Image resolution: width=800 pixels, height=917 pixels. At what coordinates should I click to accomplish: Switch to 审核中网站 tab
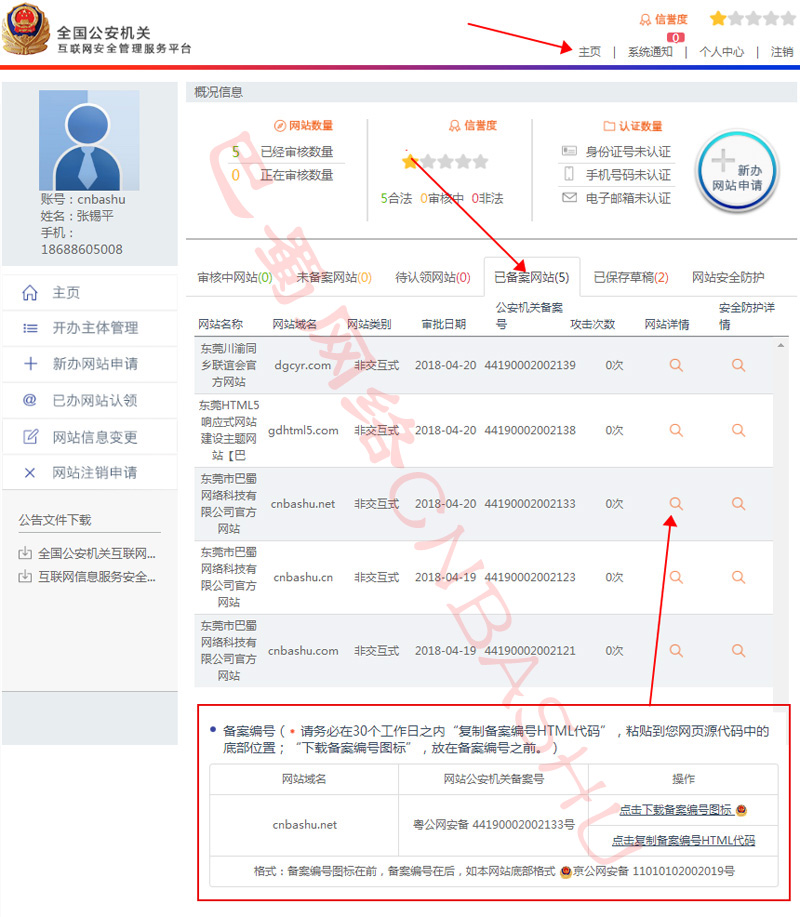(234, 277)
